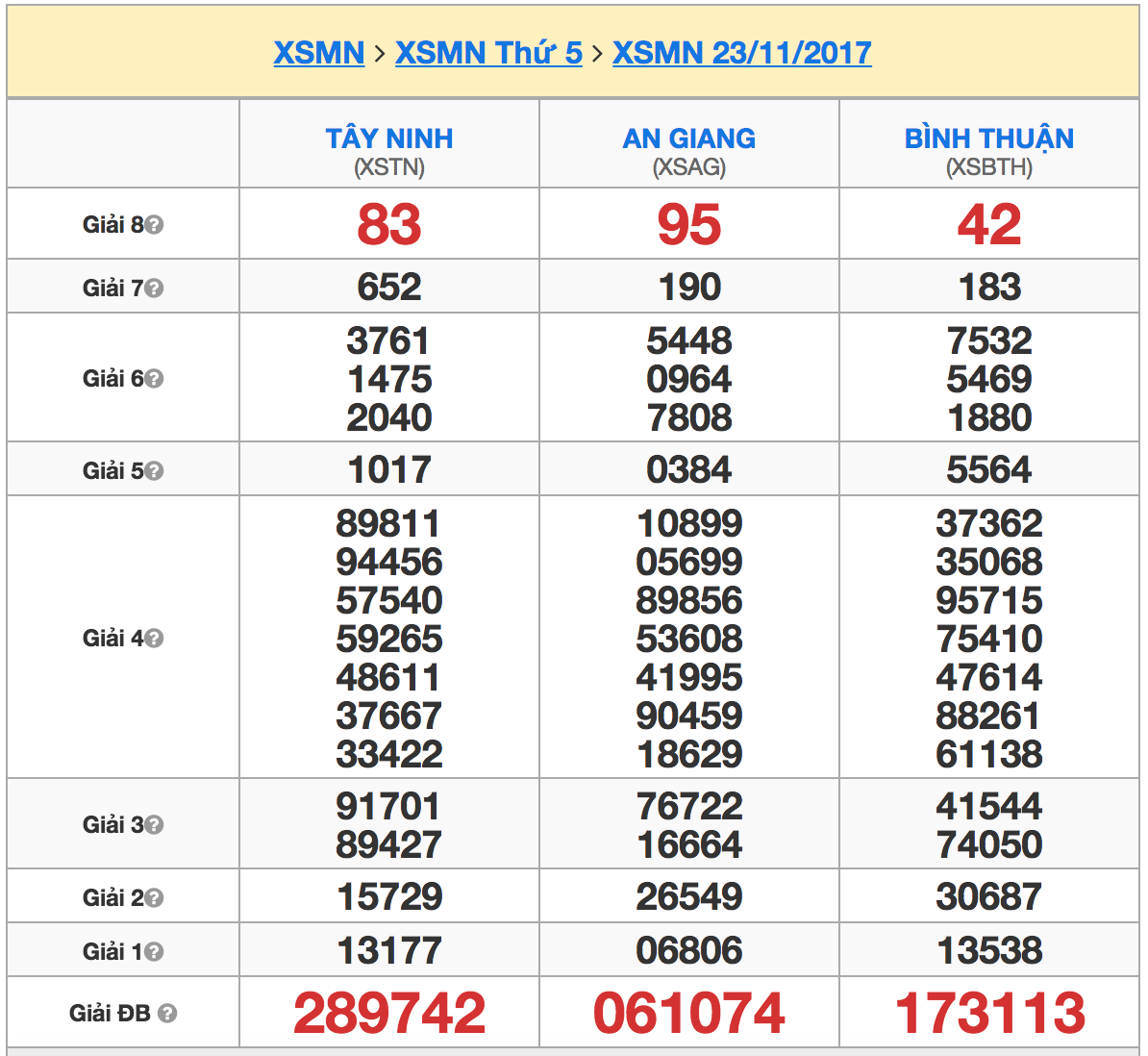This screenshot has height=1056, width=1148.
Task: Open the XSMN breadcrumb link
Action: [x=319, y=53]
